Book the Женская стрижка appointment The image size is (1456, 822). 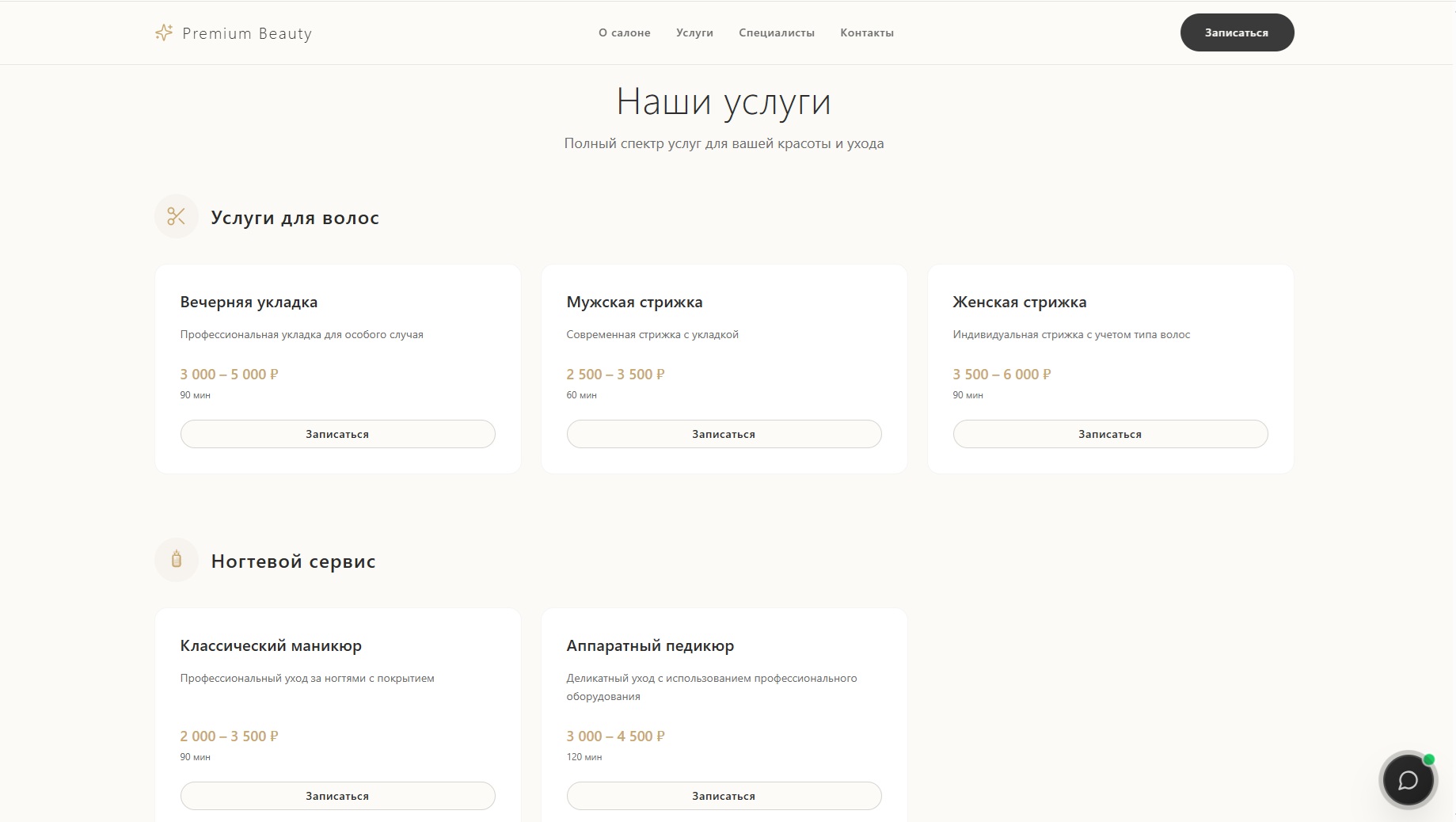(x=1109, y=434)
